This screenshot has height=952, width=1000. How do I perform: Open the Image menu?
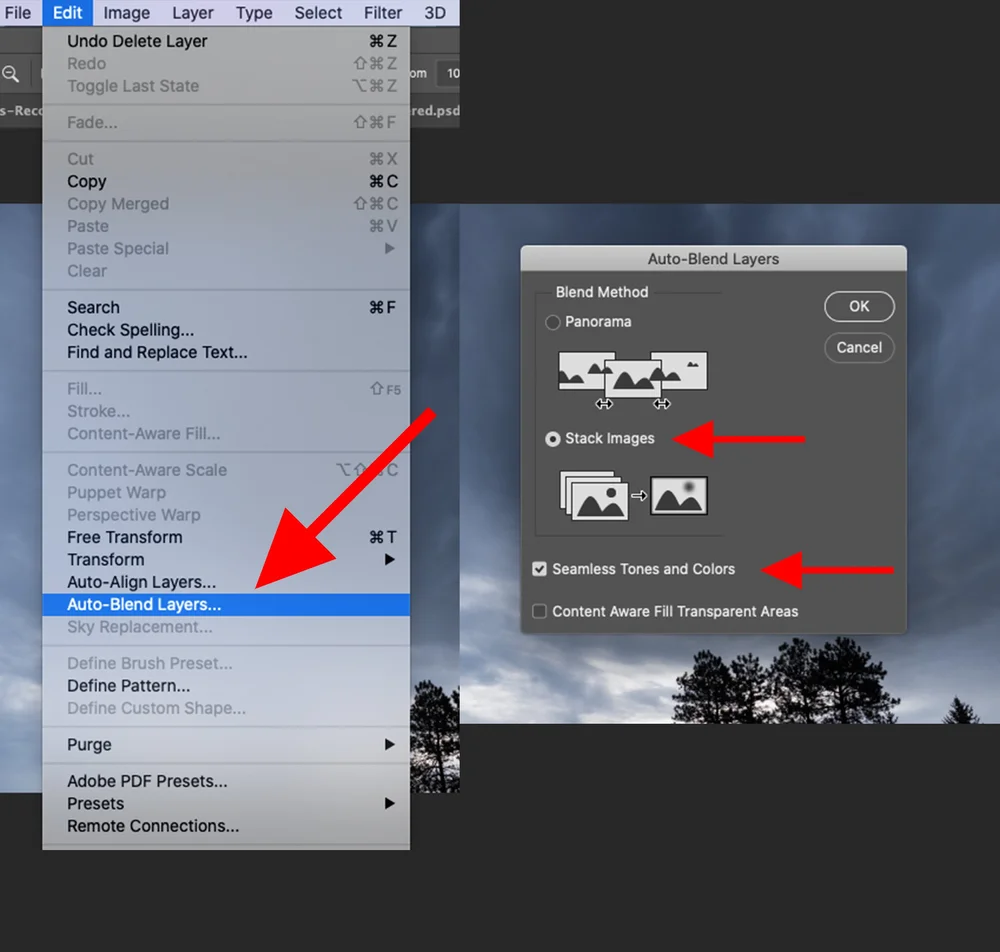[126, 13]
